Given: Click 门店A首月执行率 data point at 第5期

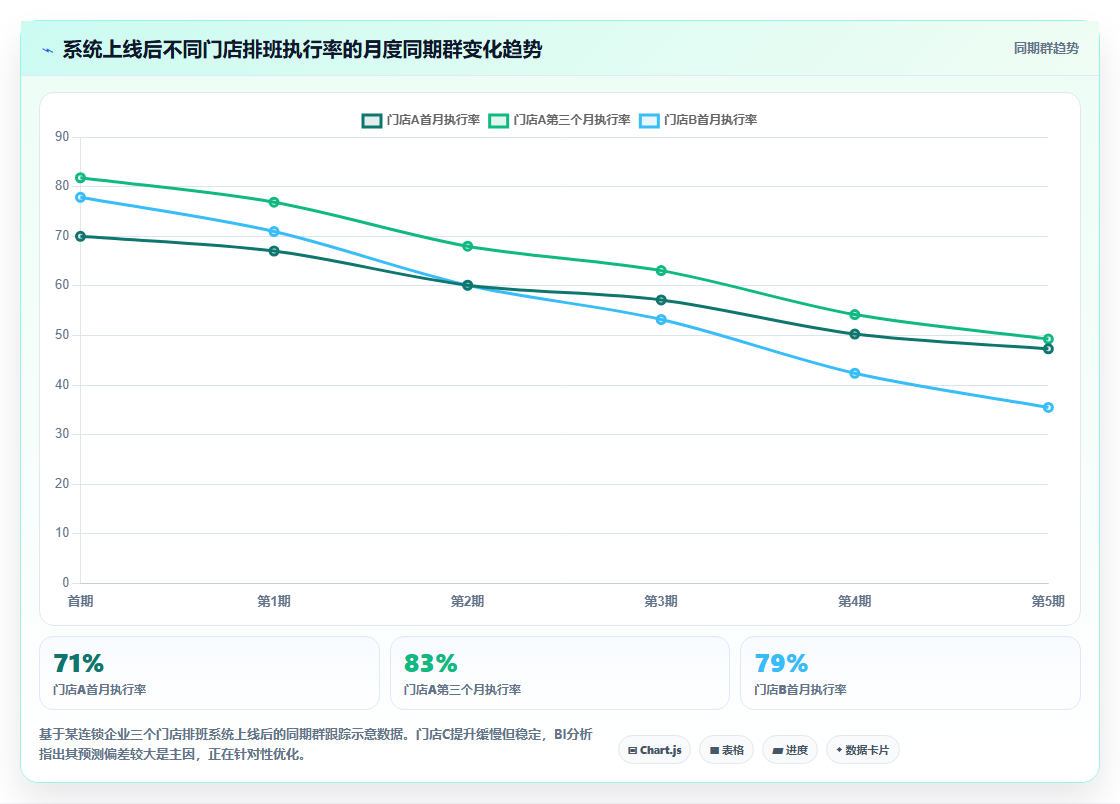Looking at the screenshot, I should 1048,348.
